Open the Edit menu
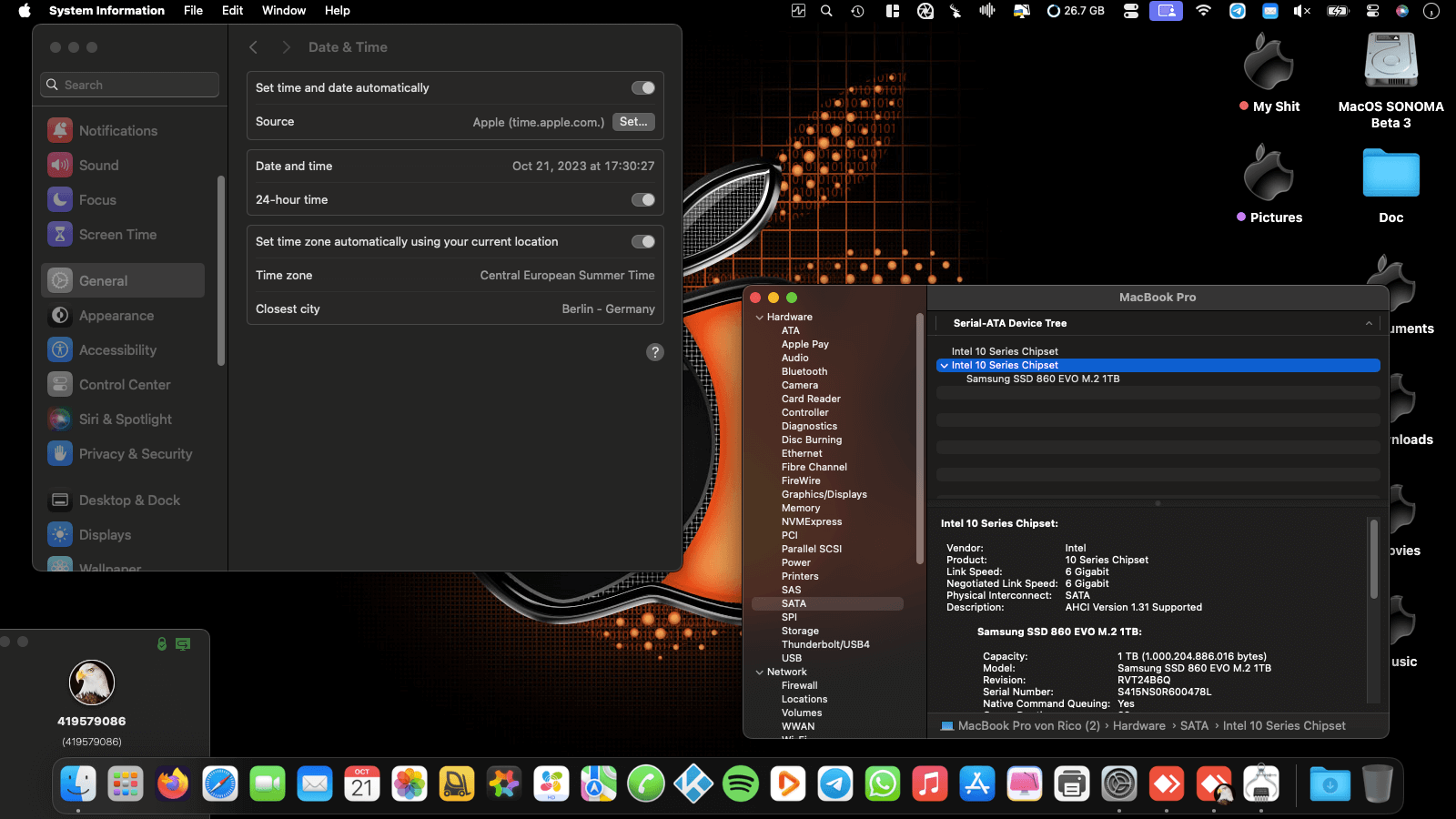This screenshot has height=819, width=1456. click(233, 11)
